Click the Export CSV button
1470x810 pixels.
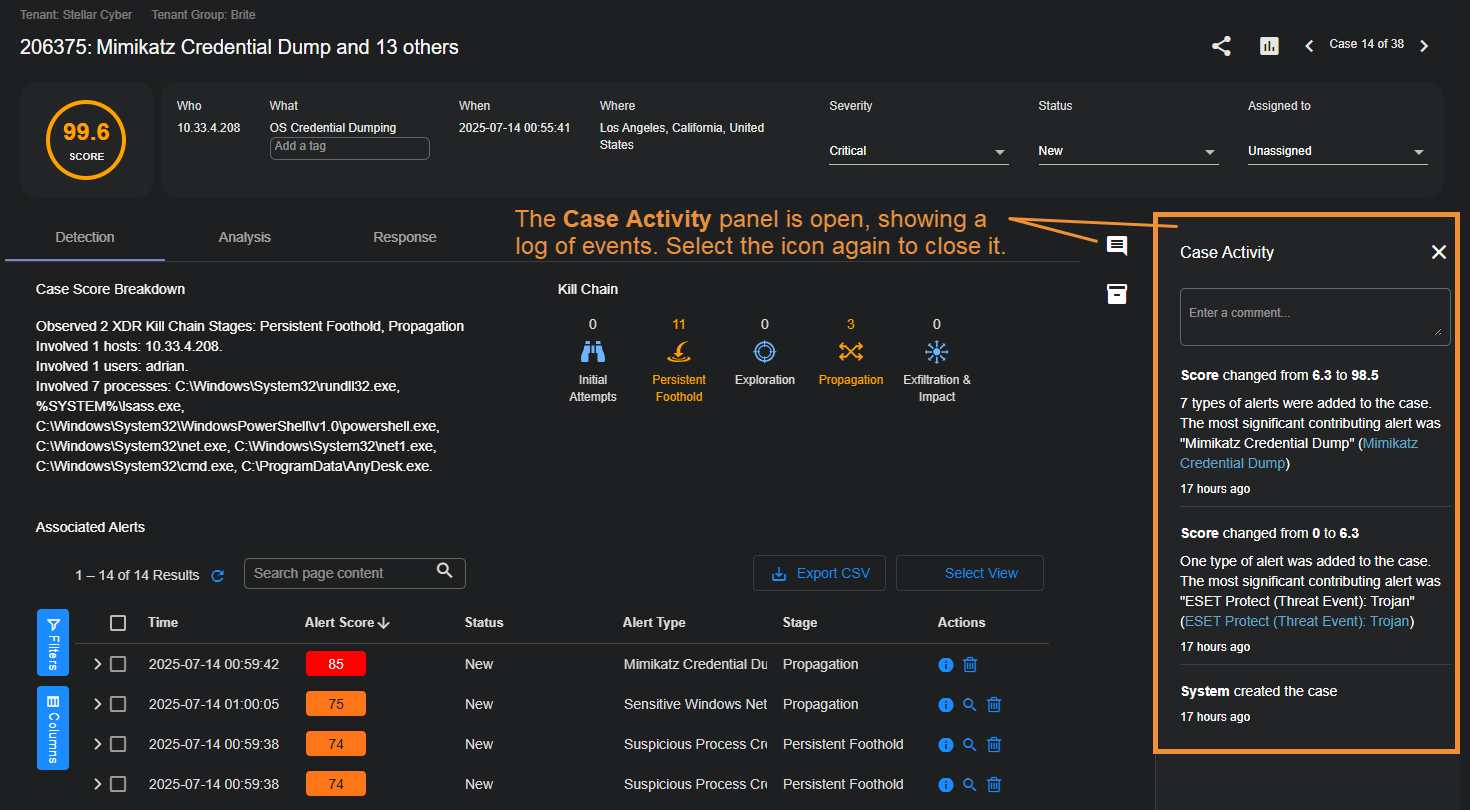coord(820,573)
